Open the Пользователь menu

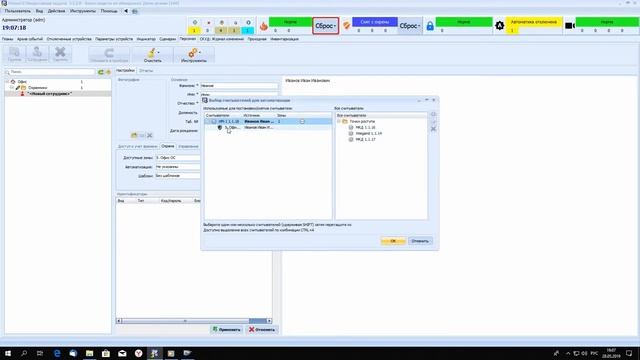tap(18, 11)
